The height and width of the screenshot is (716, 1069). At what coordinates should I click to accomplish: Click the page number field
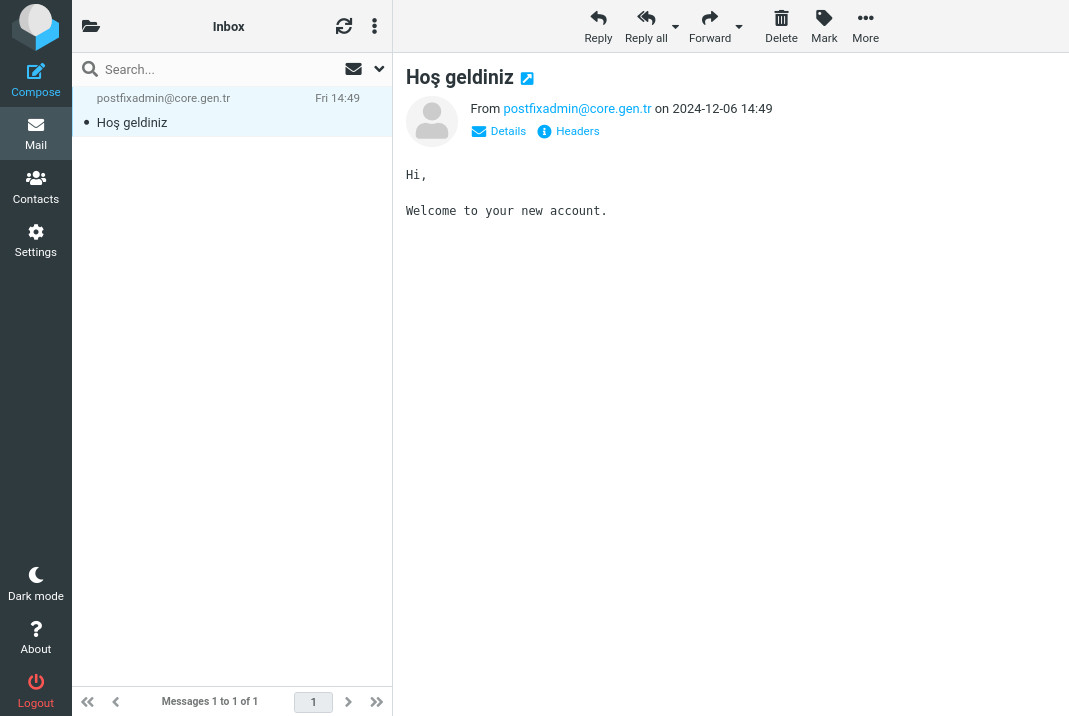coord(313,702)
